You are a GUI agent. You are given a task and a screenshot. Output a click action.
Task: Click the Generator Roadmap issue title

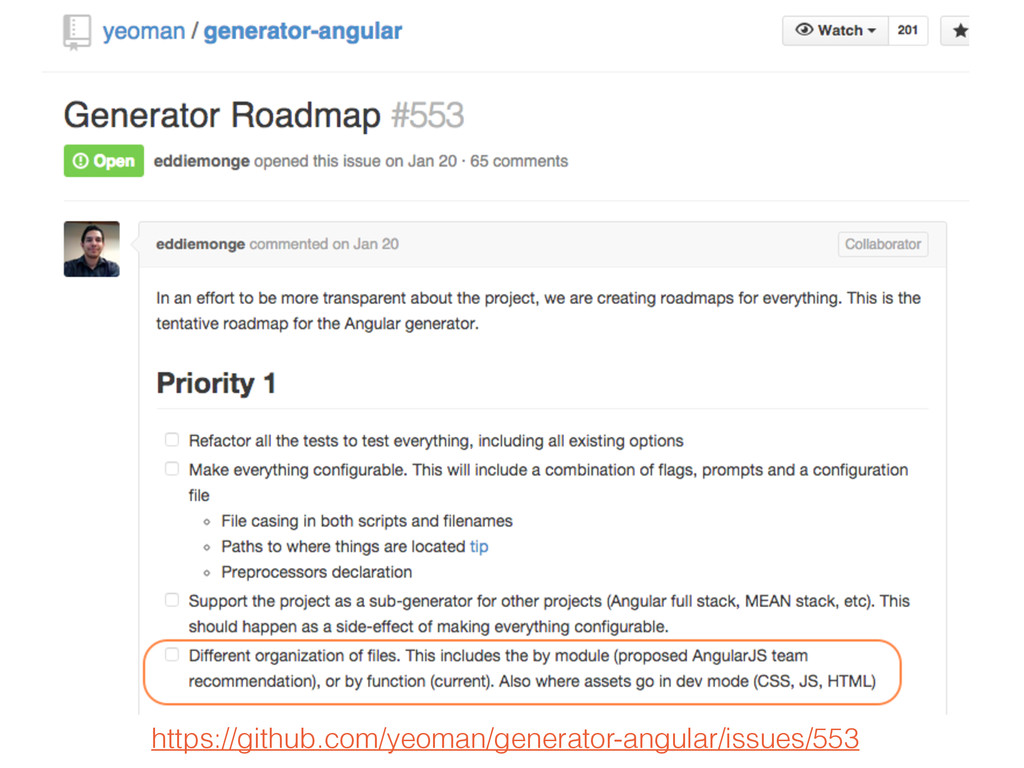[x=222, y=115]
